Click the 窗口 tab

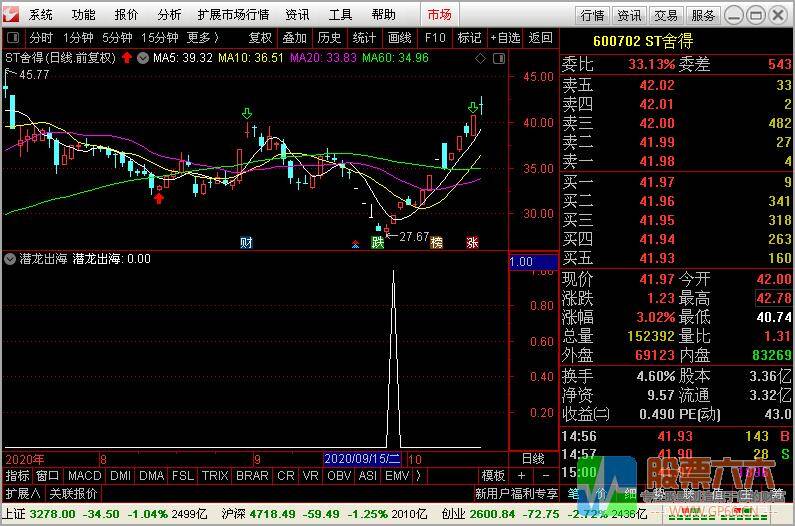pos(48,476)
